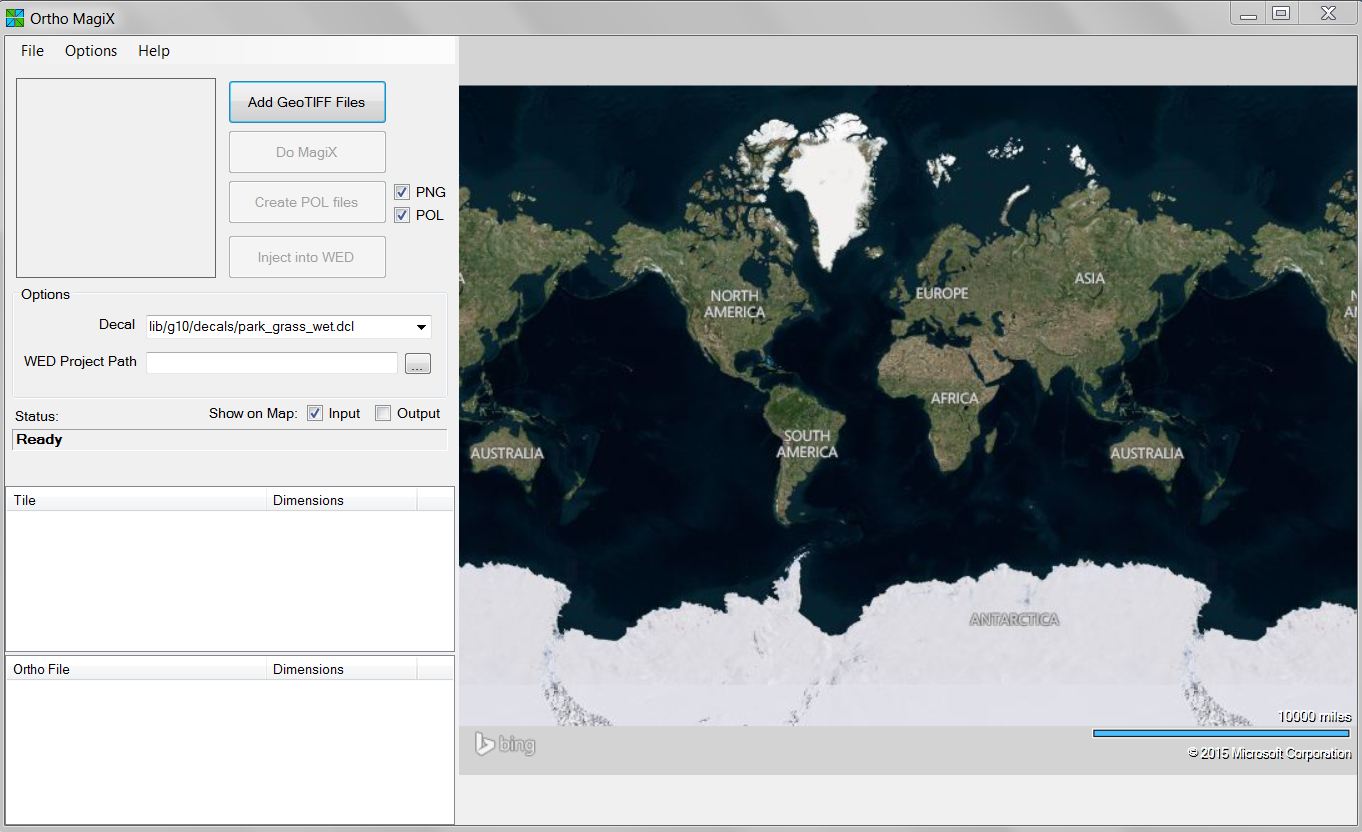The image size is (1362, 832).
Task: Enable Output display on map
Action: pyautogui.click(x=383, y=413)
